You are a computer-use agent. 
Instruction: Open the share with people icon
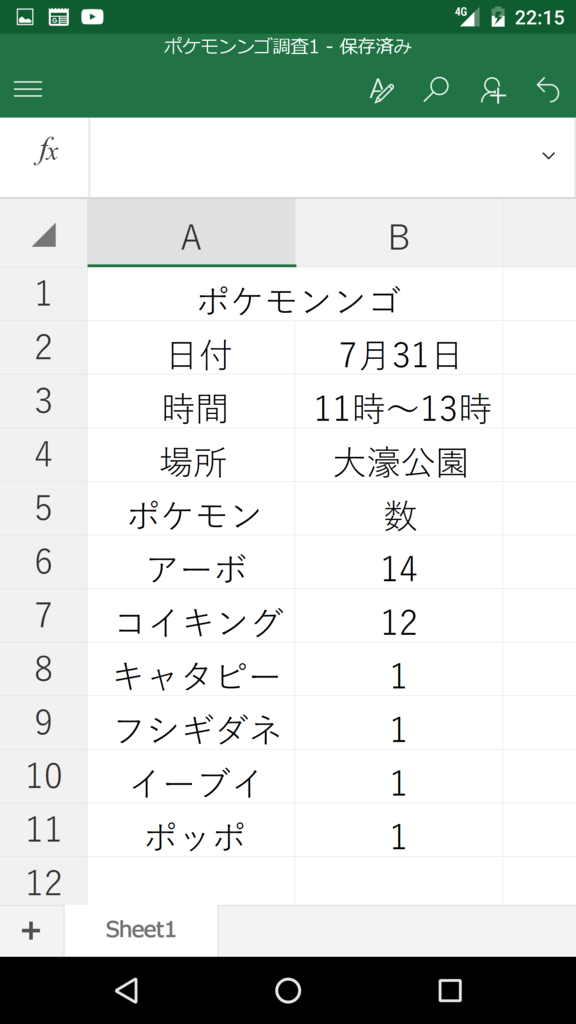click(x=493, y=90)
